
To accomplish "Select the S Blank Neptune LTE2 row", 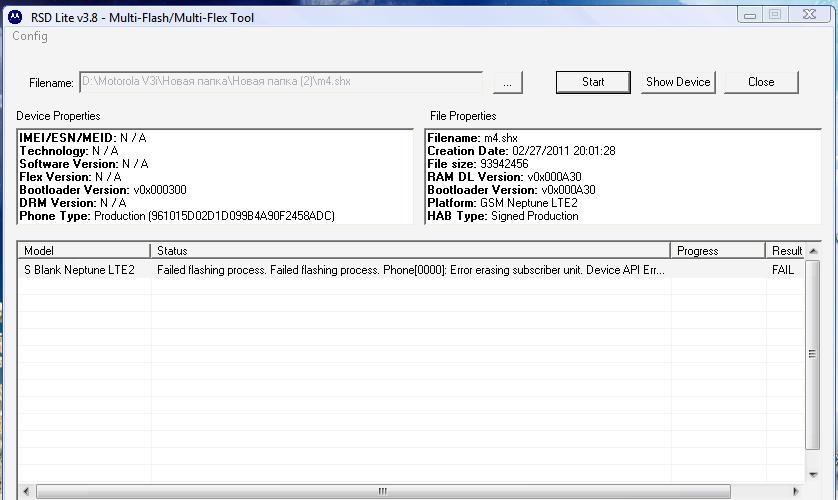I will pos(411,270).
